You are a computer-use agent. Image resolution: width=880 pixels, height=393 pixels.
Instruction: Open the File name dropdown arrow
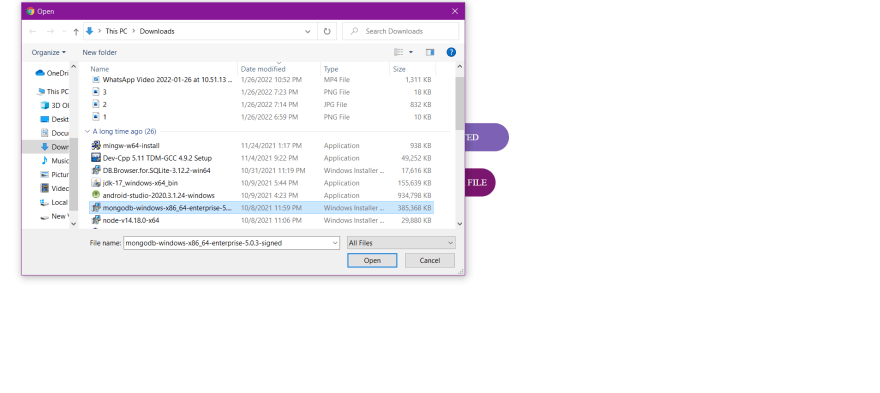pos(336,243)
